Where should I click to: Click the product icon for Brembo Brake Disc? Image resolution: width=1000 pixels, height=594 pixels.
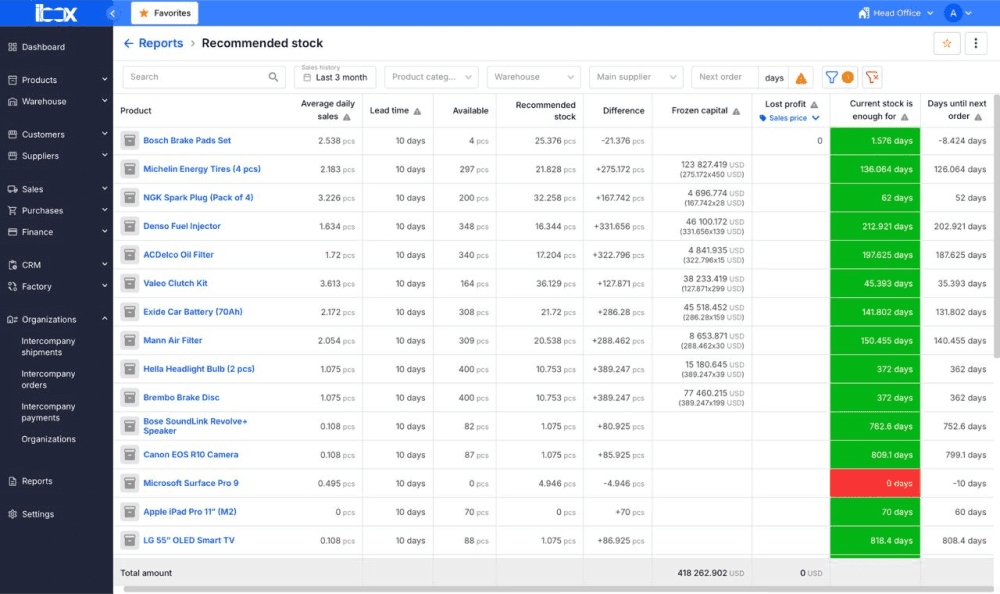129,397
